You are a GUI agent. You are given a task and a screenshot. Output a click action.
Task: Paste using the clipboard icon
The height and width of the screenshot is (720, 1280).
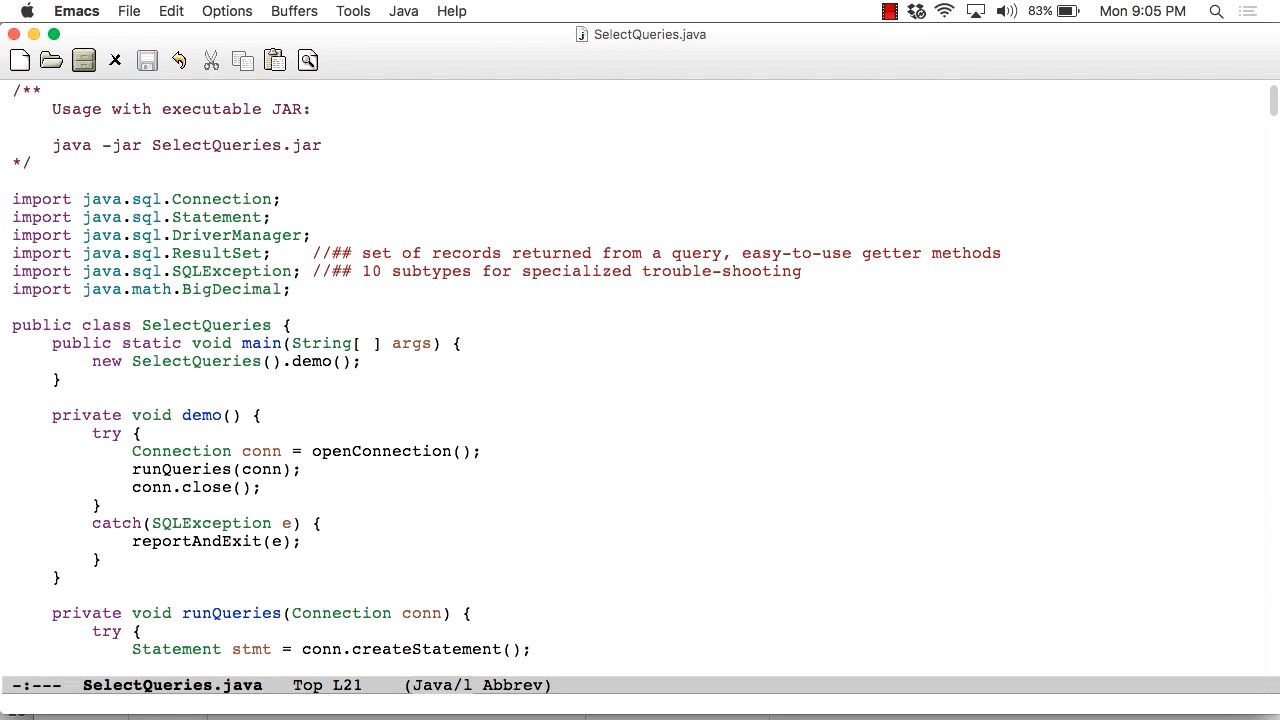[275, 61]
